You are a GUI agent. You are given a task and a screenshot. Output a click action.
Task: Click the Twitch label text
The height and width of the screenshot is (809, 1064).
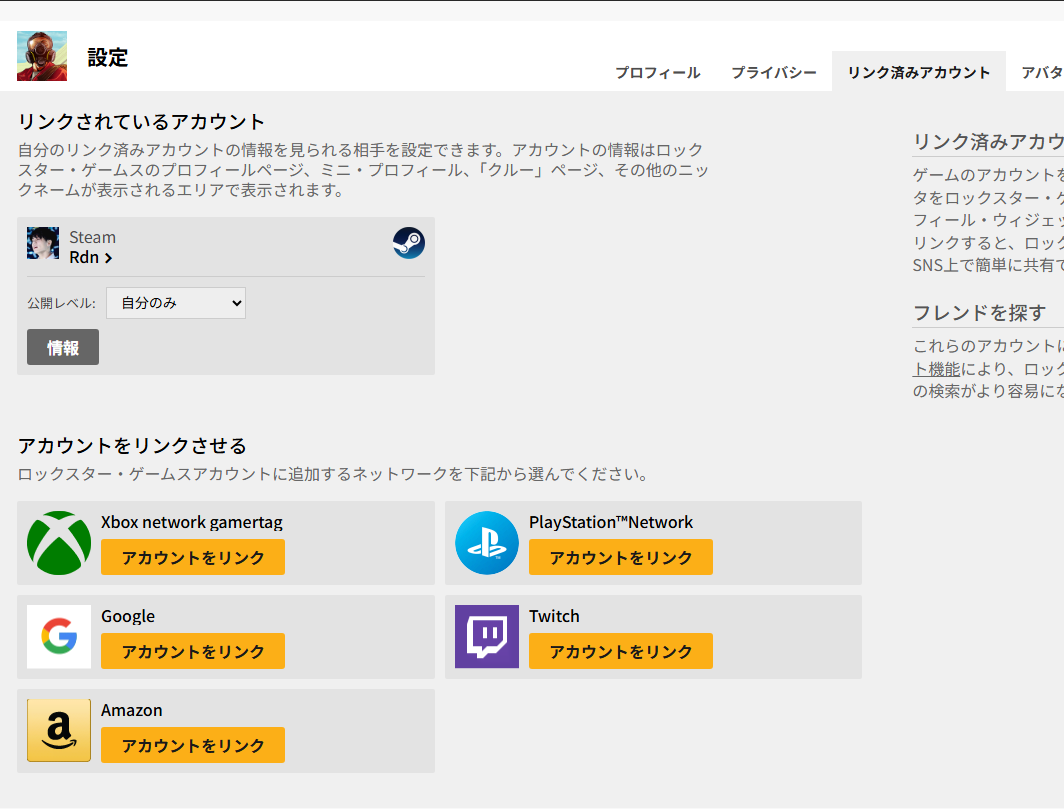[x=554, y=616]
